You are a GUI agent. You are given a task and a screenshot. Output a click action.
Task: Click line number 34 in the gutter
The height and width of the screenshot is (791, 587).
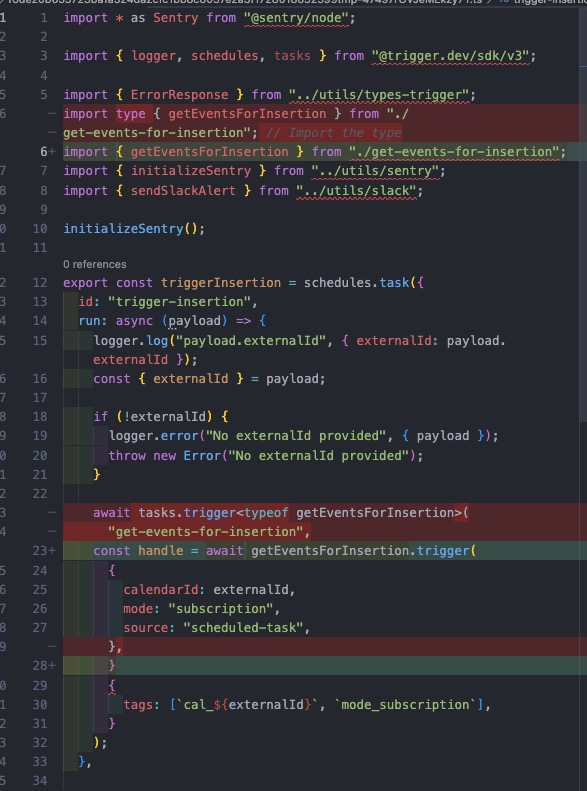pyautogui.click(x=40, y=781)
